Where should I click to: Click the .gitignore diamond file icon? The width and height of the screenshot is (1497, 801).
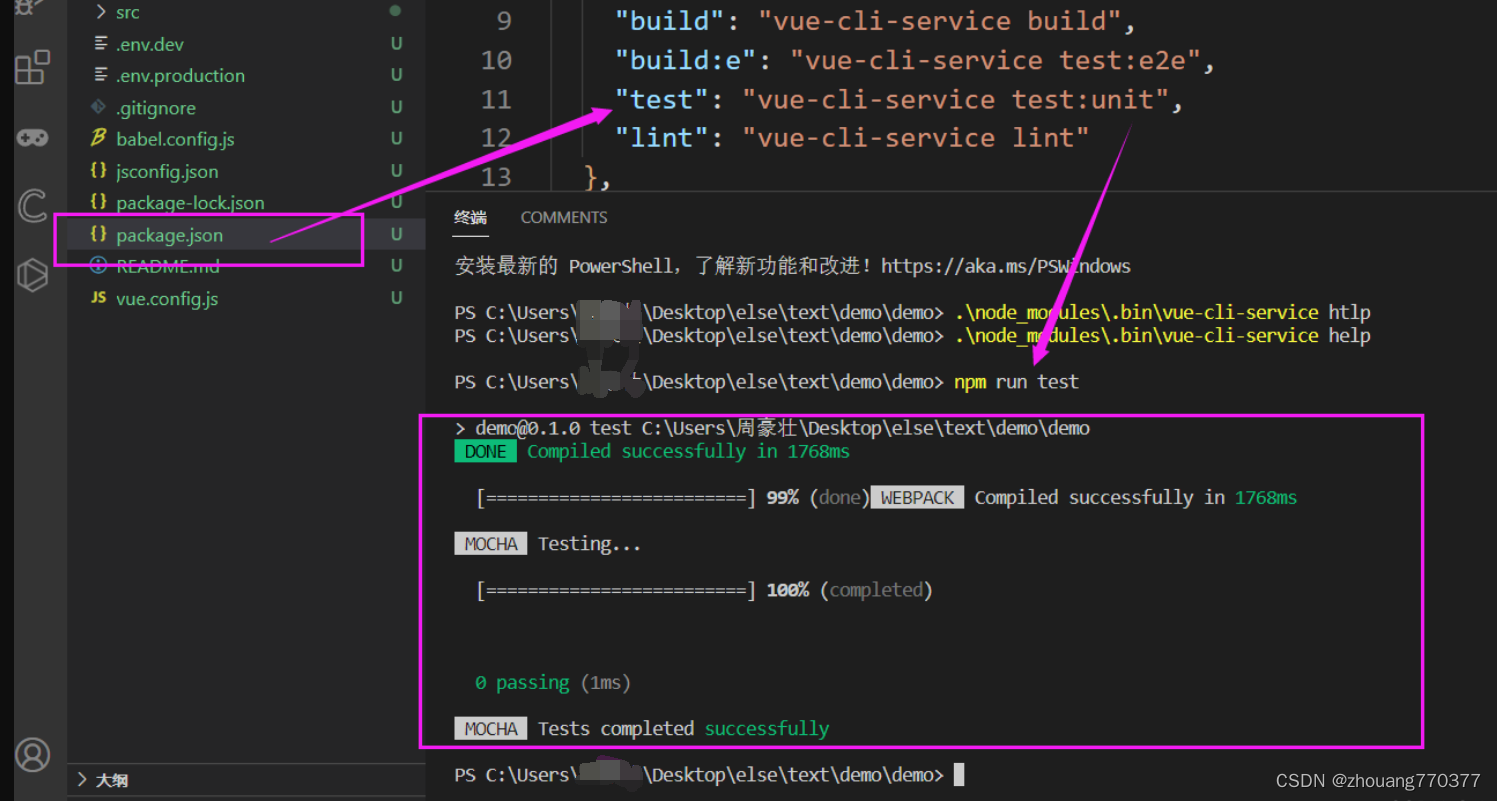pos(98,107)
